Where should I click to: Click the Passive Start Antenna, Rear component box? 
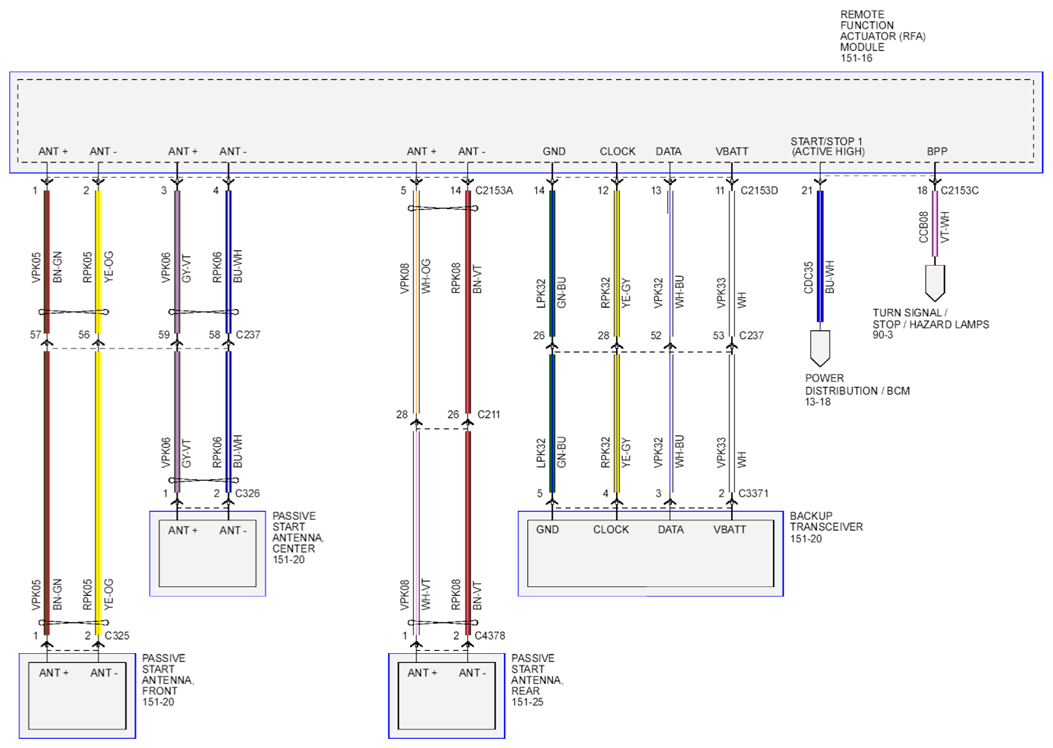(x=447, y=696)
